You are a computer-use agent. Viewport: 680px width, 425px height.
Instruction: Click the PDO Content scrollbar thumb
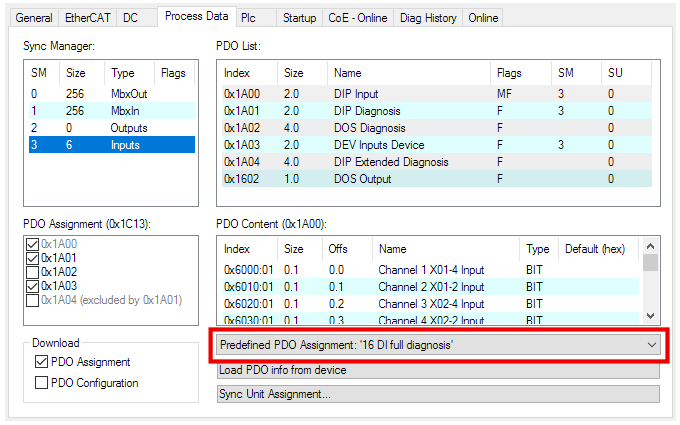pos(650,263)
